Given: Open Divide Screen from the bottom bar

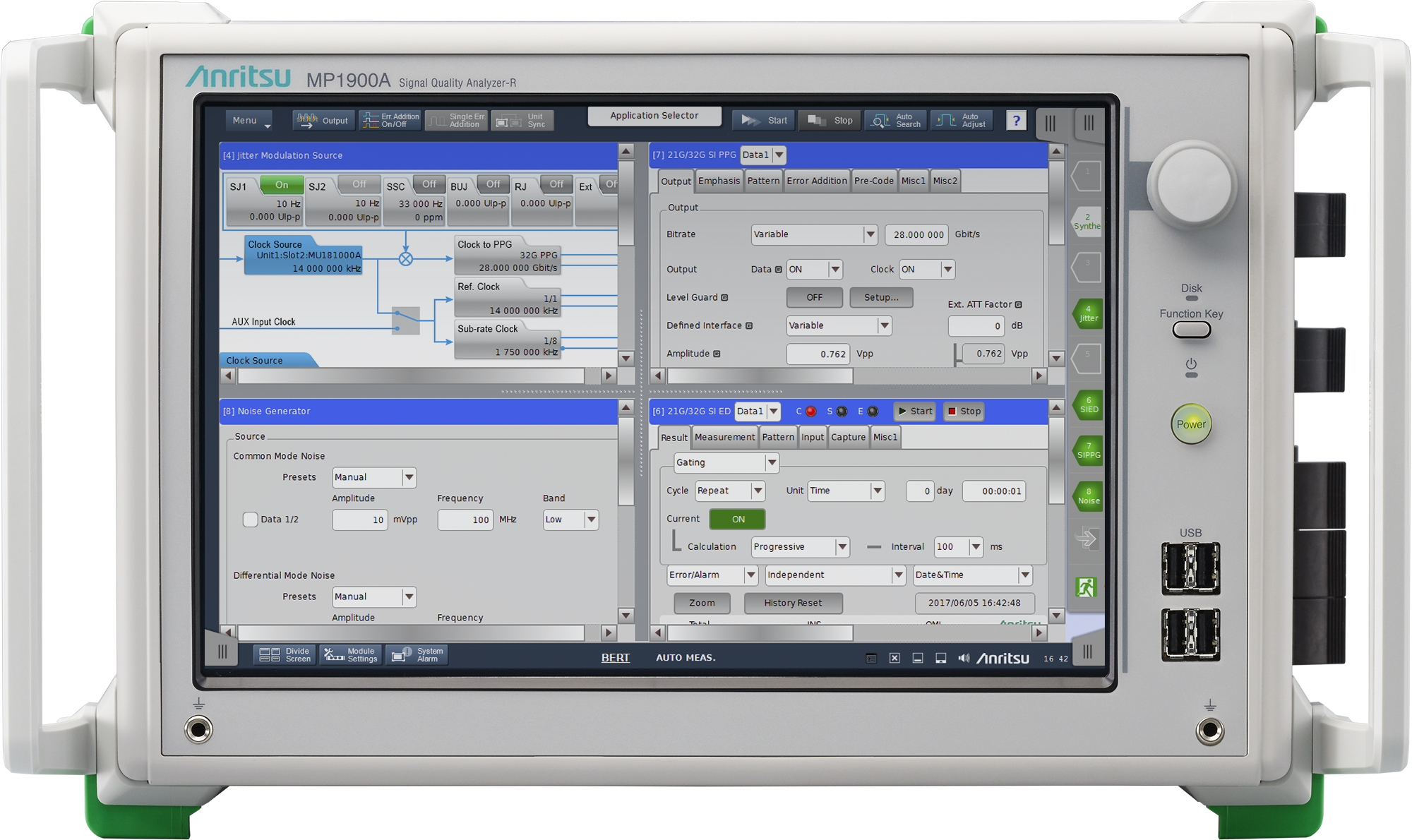Looking at the screenshot, I should click(x=284, y=654).
